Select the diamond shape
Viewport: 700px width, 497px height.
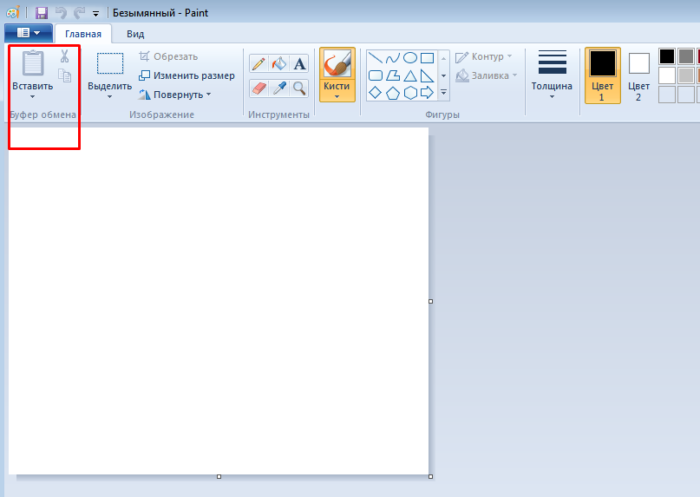click(x=375, y=92)
